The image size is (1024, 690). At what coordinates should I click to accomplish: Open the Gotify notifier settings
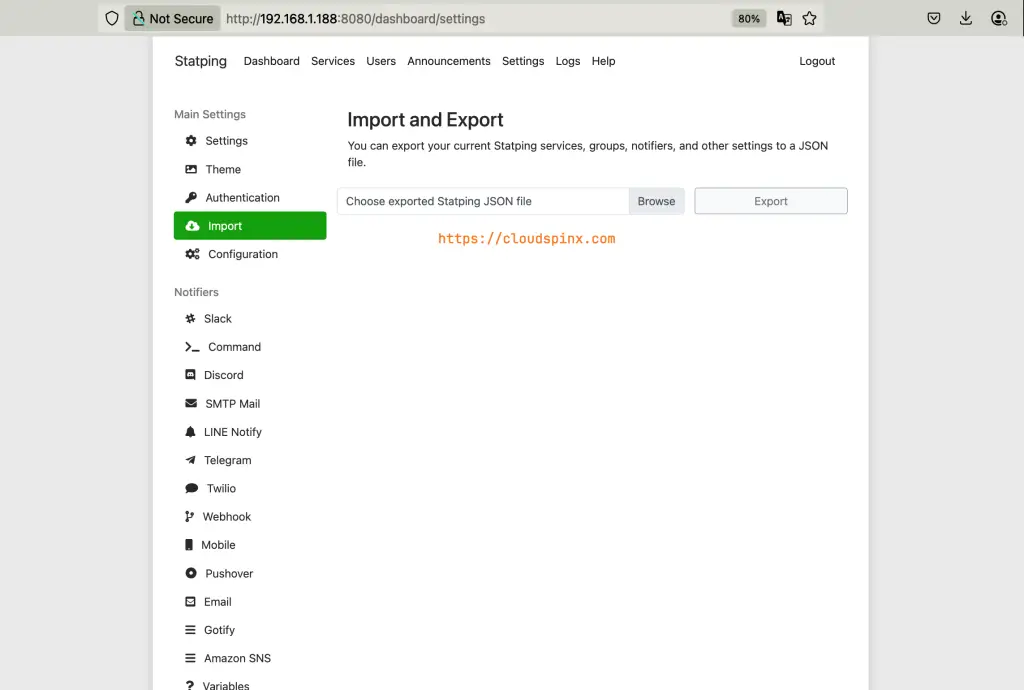pyautogui.click(x=219, y=630)
